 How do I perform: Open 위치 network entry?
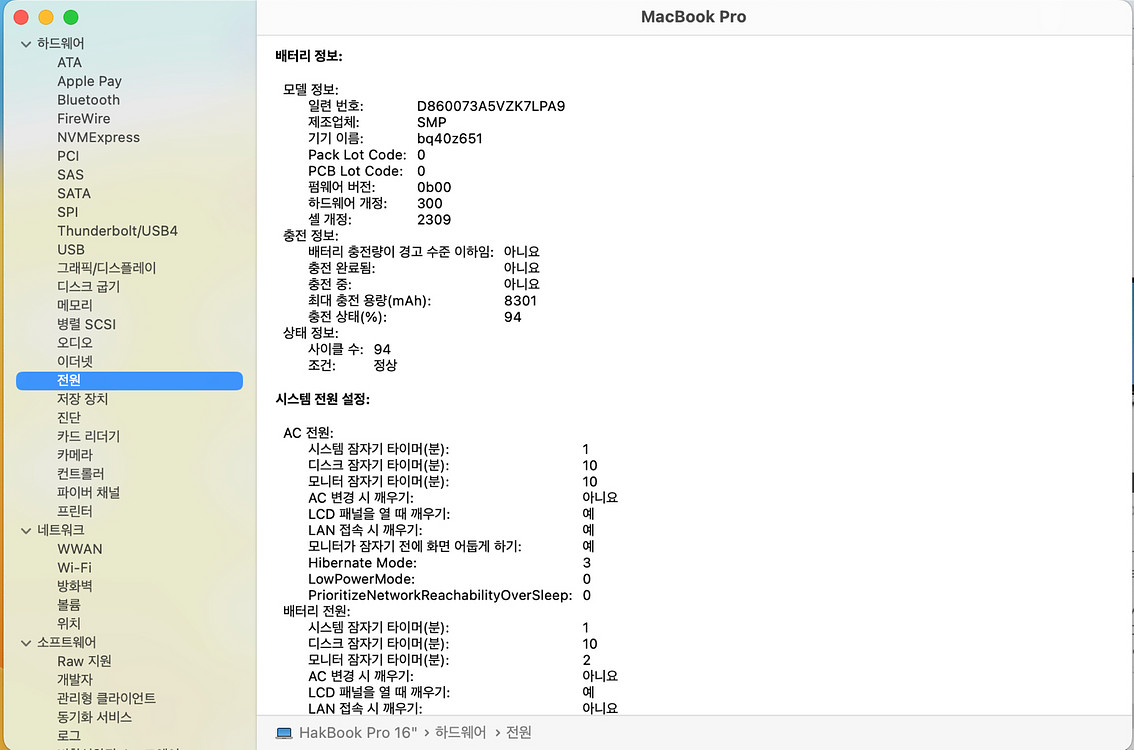[x=69, y=624]
